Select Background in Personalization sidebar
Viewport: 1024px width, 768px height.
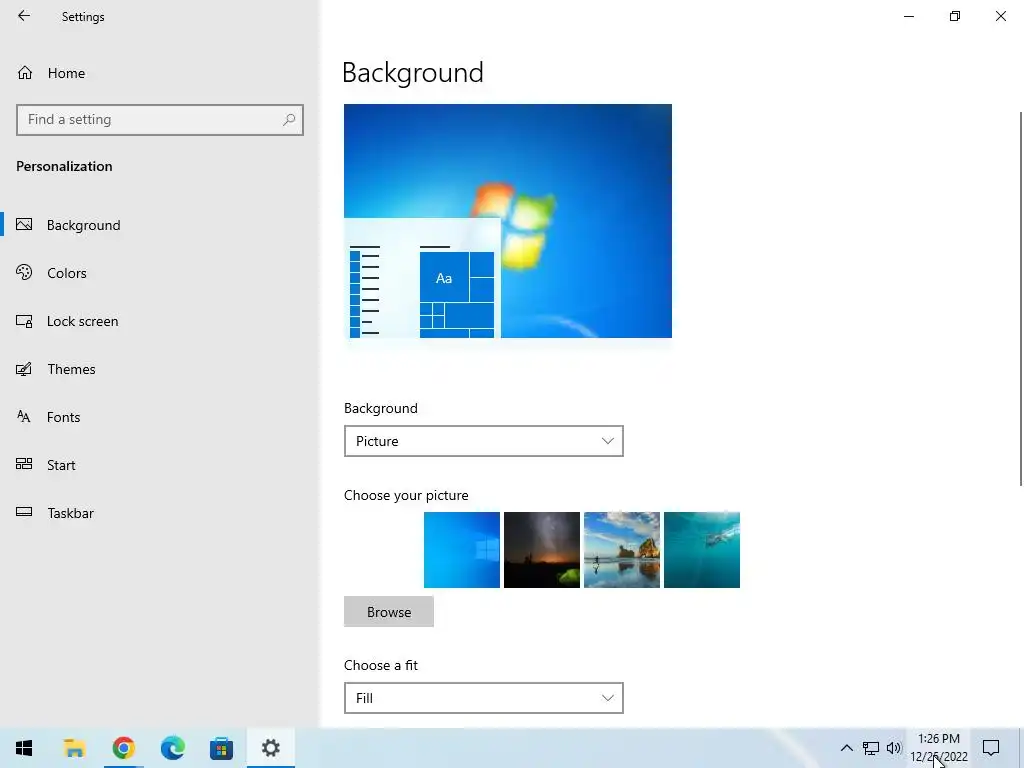tap(160, 225)
